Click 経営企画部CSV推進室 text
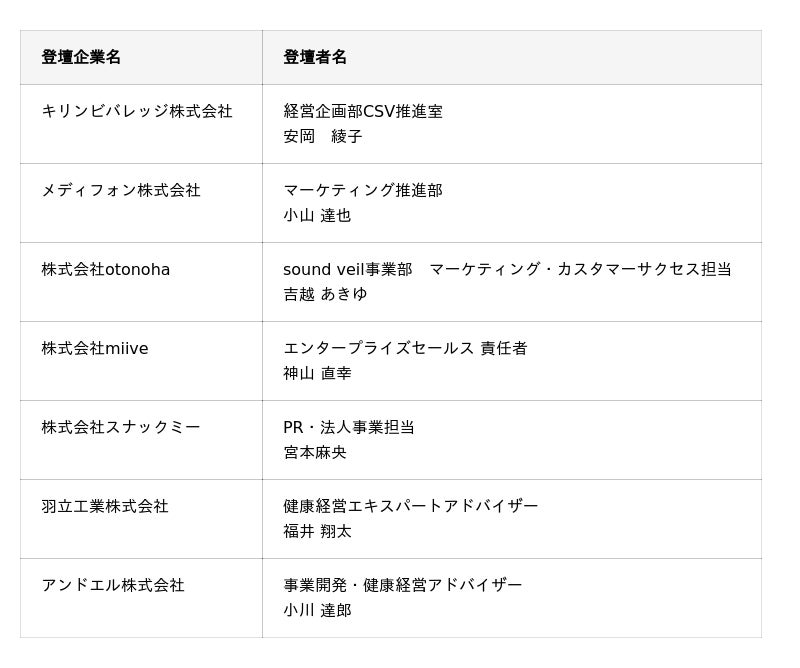This screenshot has width=800, height=668. pyautogui.click(x=363, y=111)
